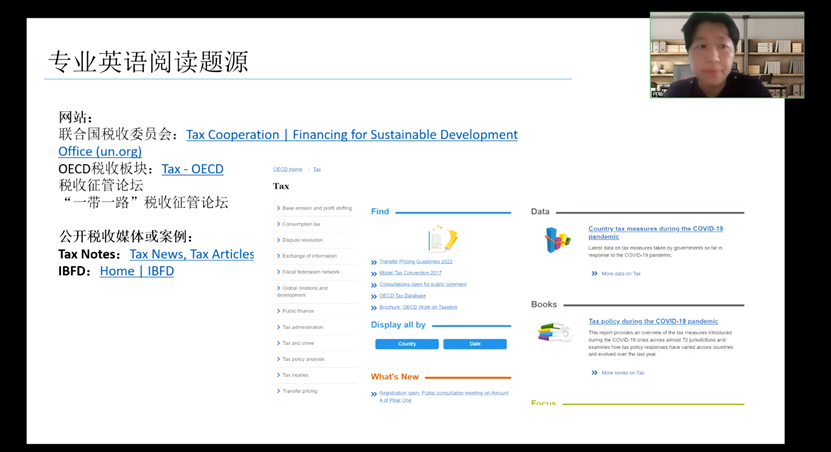Click the documents icon under Find
831x452 pixels.
click(x=442, y=239)
